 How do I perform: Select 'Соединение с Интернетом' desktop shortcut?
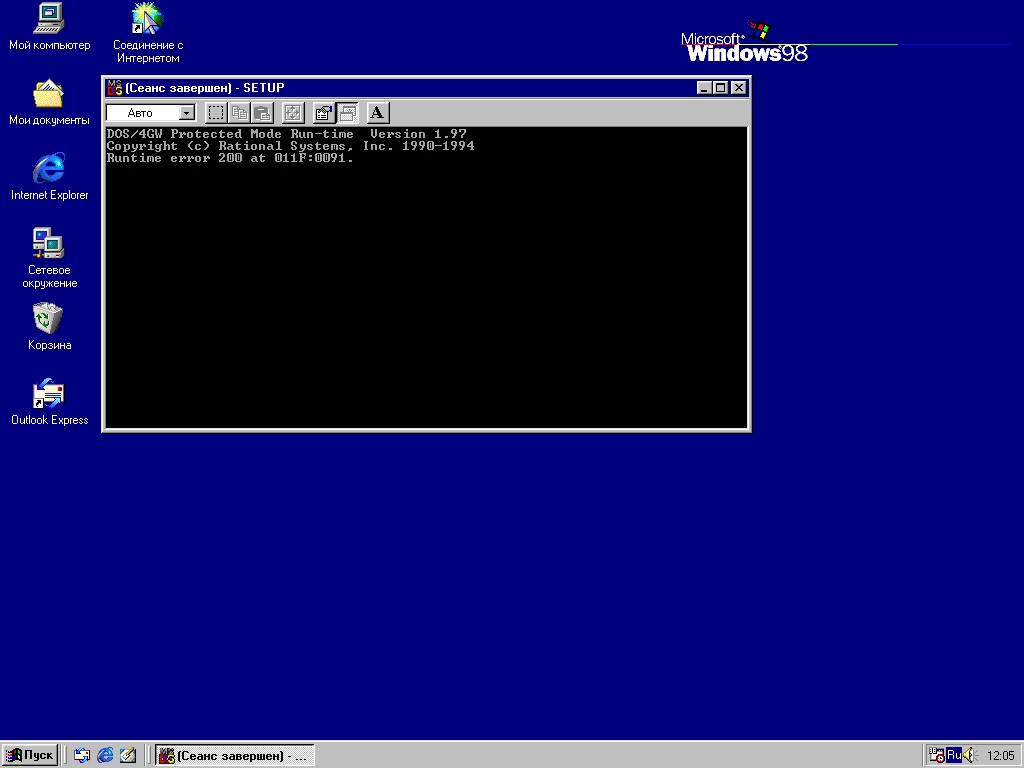[x=148, y=33]
